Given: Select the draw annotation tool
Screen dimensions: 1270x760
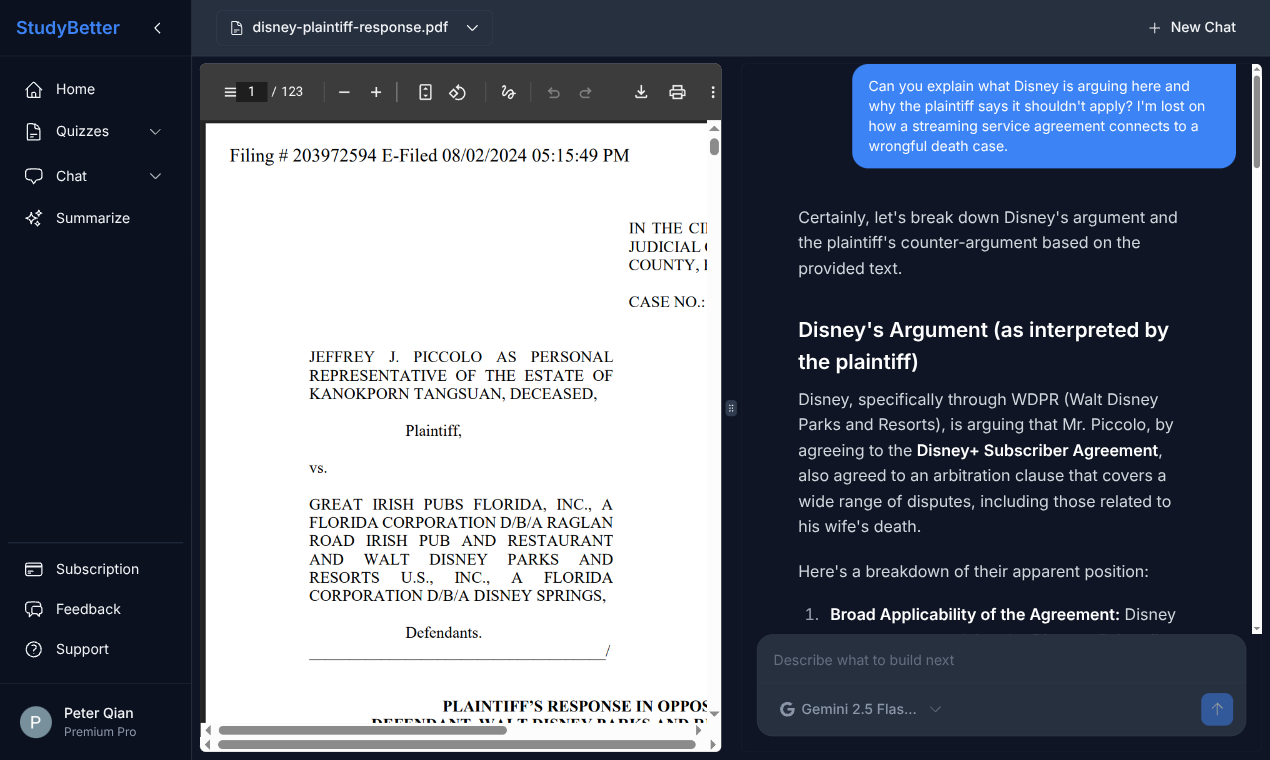Looking at the screenshot, I should coord(508,92).
